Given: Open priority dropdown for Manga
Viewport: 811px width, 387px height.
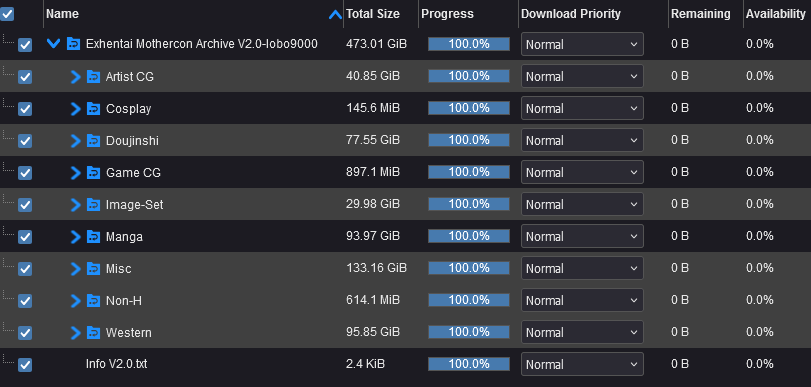Looking at the screenshot, I should 582,236.
